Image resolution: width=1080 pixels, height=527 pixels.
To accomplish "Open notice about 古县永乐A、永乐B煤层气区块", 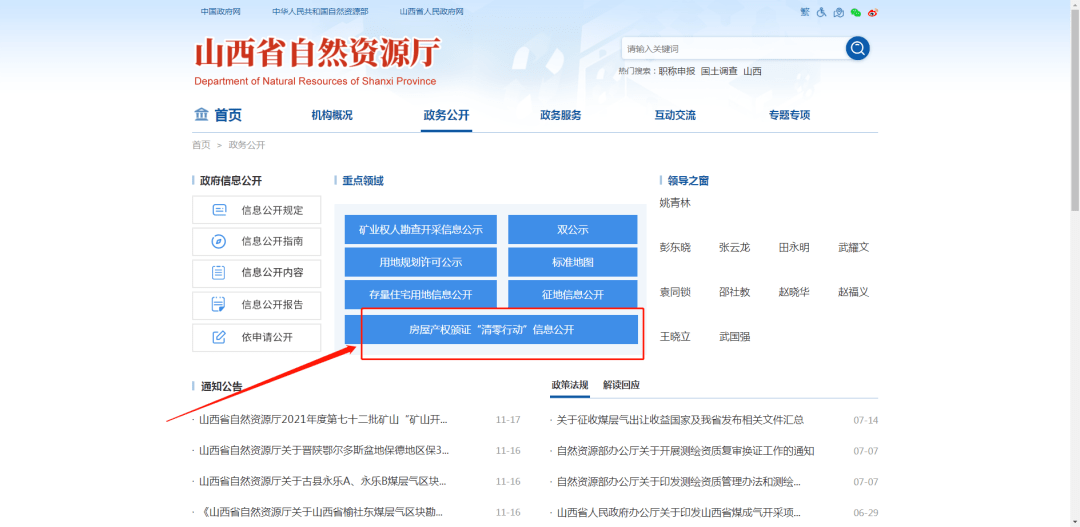I will point(323,482).
